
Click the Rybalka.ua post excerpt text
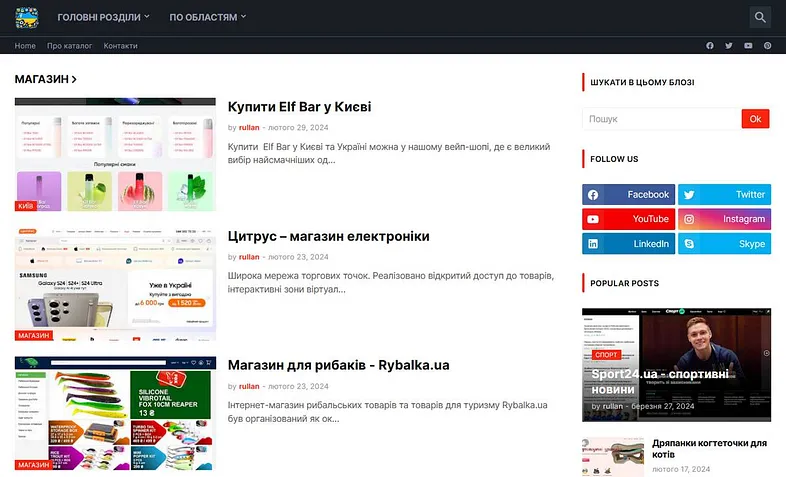coord(387,412)
